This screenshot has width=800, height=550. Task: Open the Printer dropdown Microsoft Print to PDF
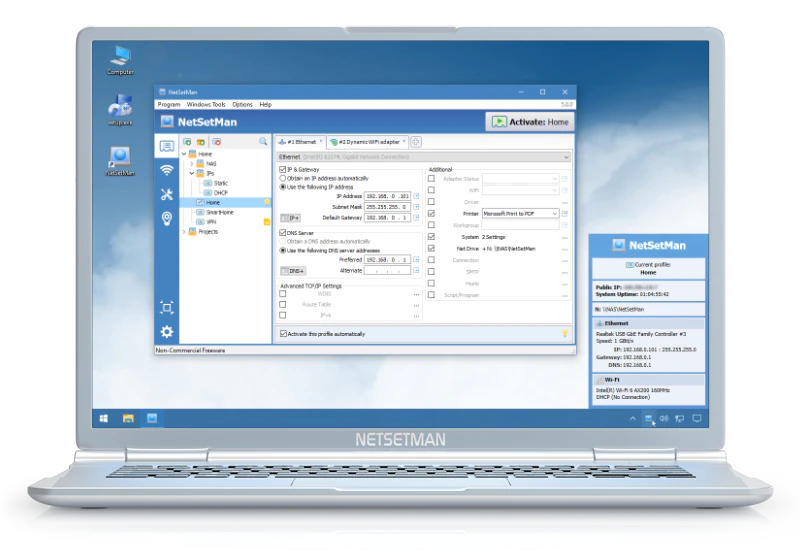[x=520, y=214]
